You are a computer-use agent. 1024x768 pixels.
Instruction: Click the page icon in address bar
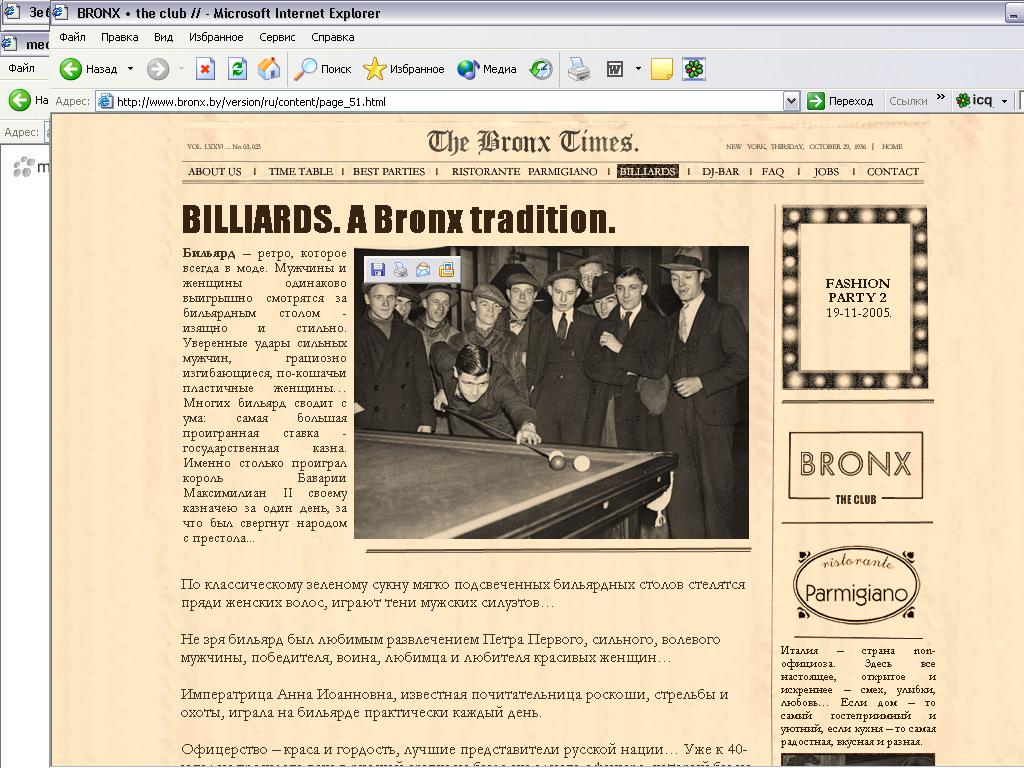(105, 101)
